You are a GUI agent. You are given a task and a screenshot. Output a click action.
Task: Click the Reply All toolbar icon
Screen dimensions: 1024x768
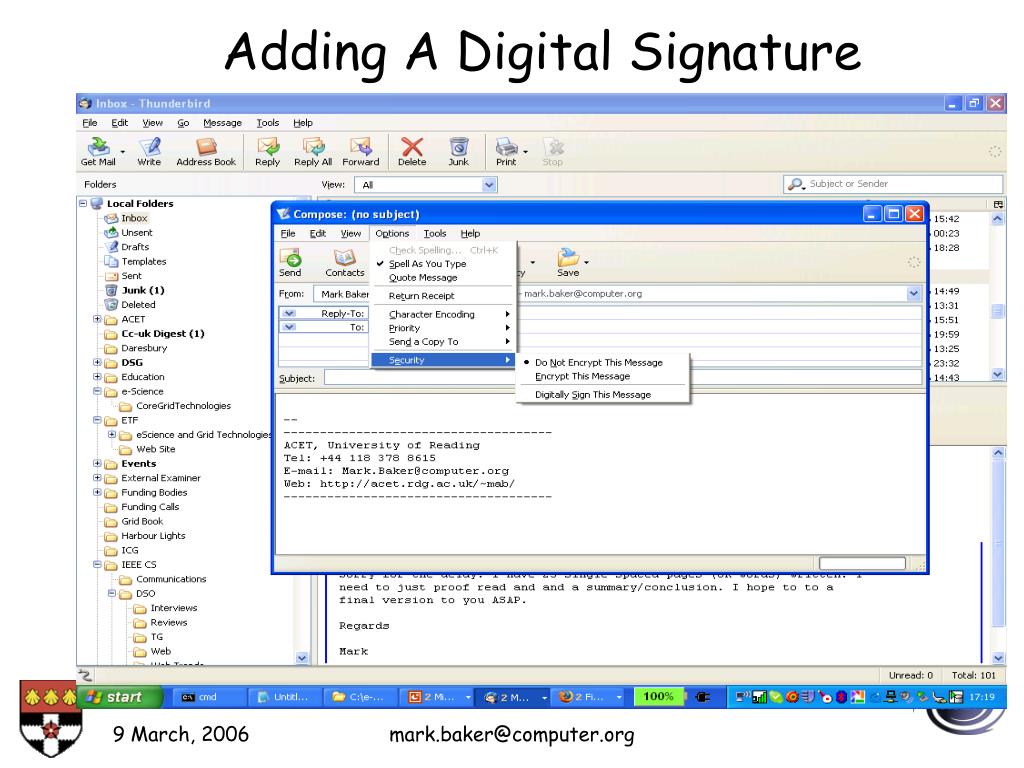coord(313,152)
